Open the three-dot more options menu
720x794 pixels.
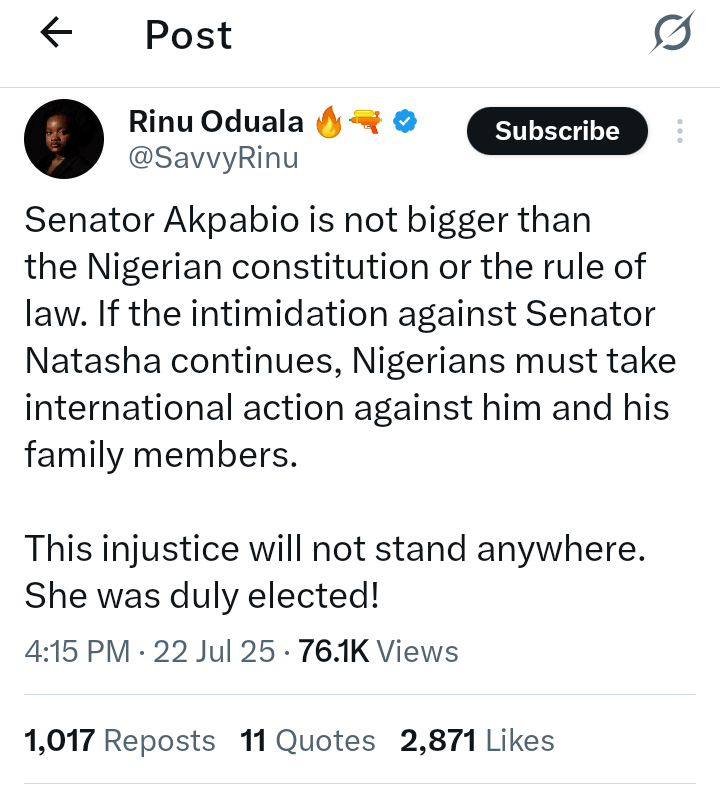680,131
